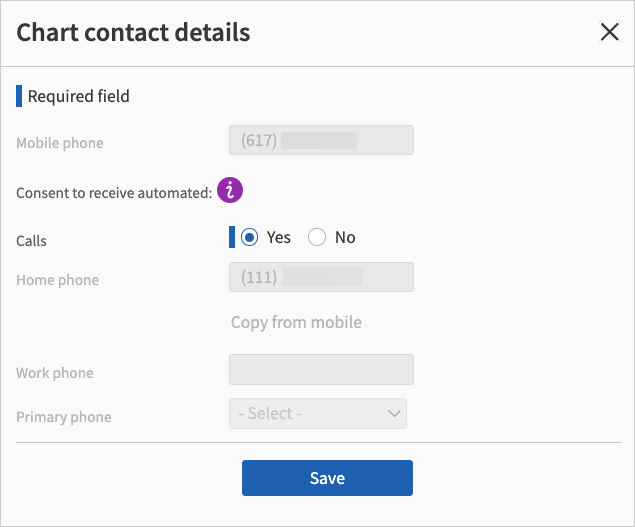This screenshot has height=527, width=635.
Task: Close the Chart contact details dialog
Action: pos(609,32)
